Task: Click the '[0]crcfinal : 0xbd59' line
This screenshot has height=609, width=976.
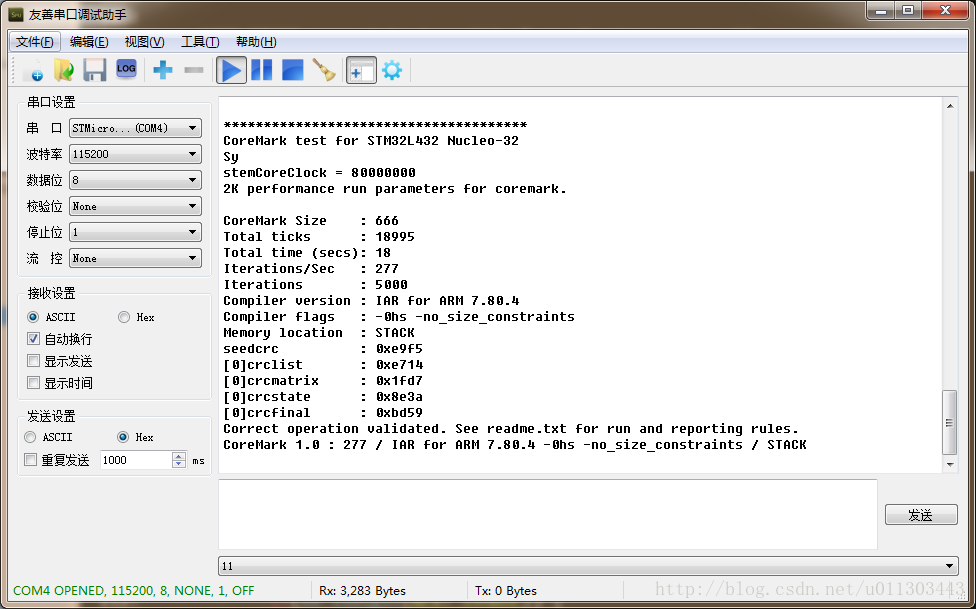Action: [x=322, y=413]
